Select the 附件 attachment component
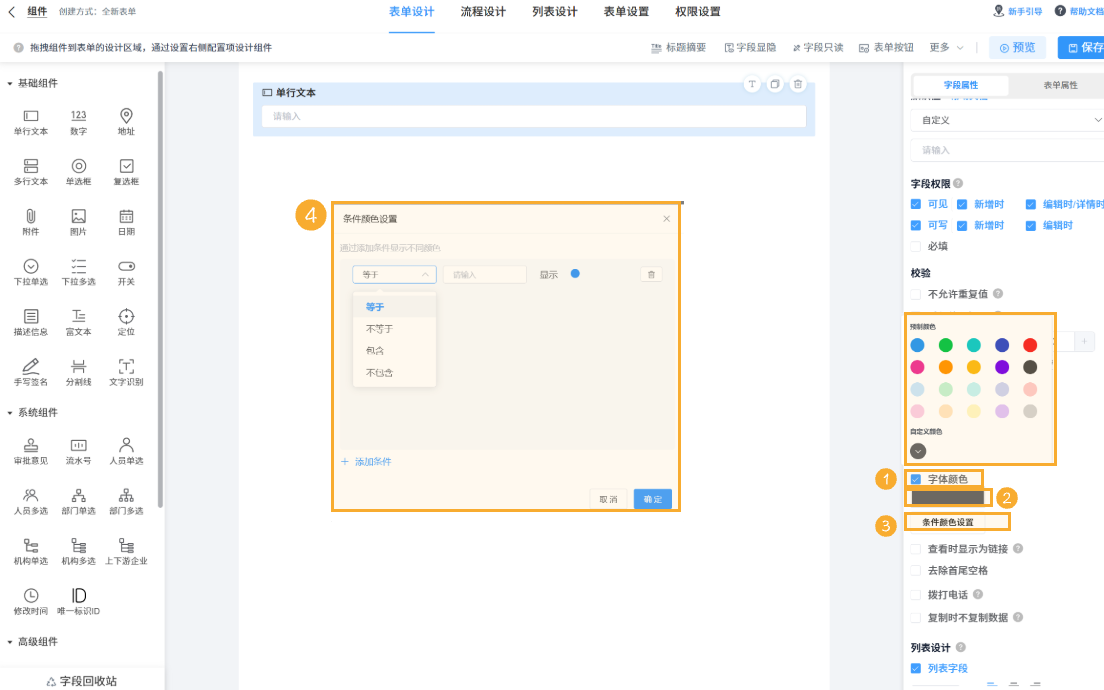This screenshot has width=1104, height=690. 31,222
